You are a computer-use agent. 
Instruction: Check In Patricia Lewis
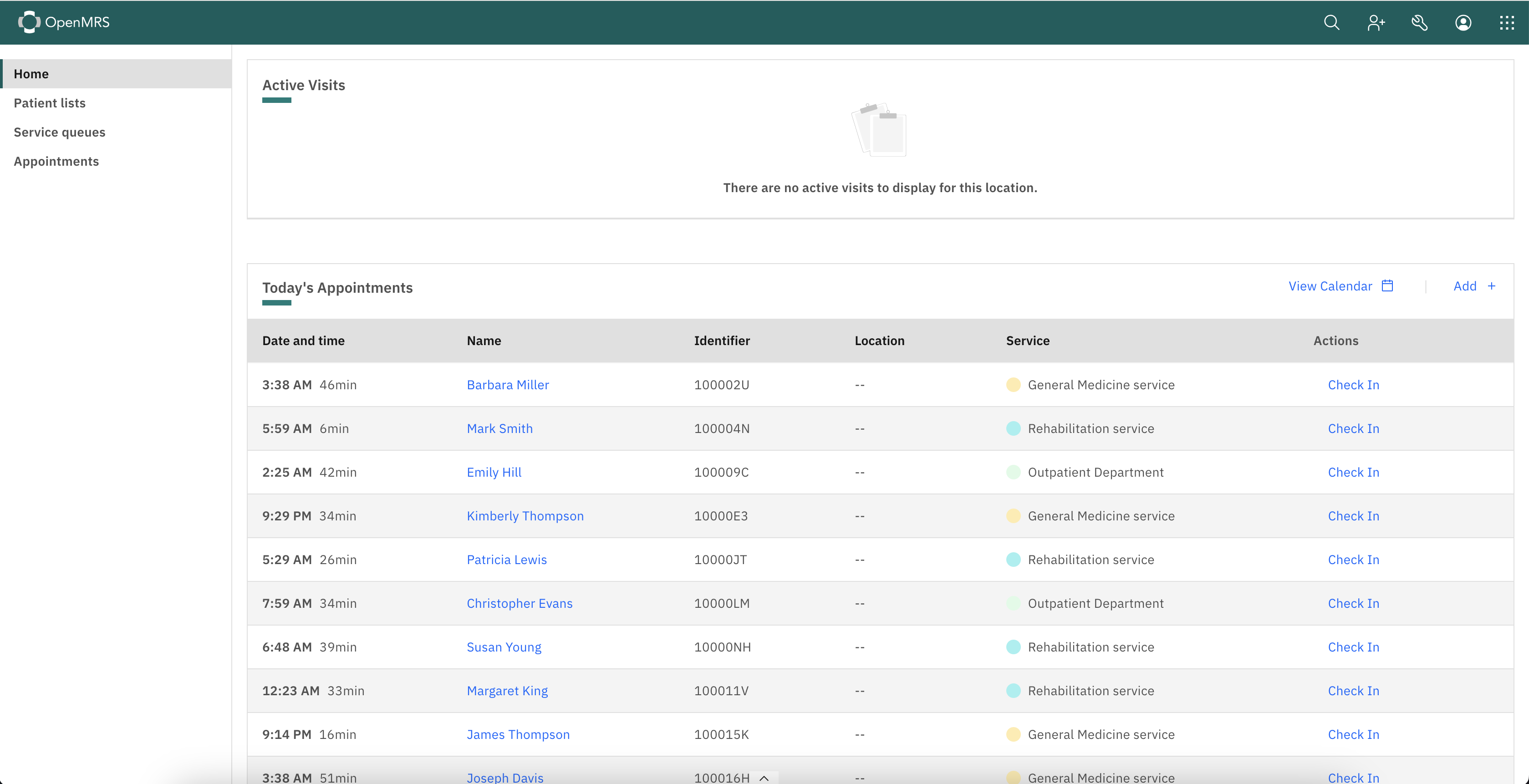(1353, 560)
